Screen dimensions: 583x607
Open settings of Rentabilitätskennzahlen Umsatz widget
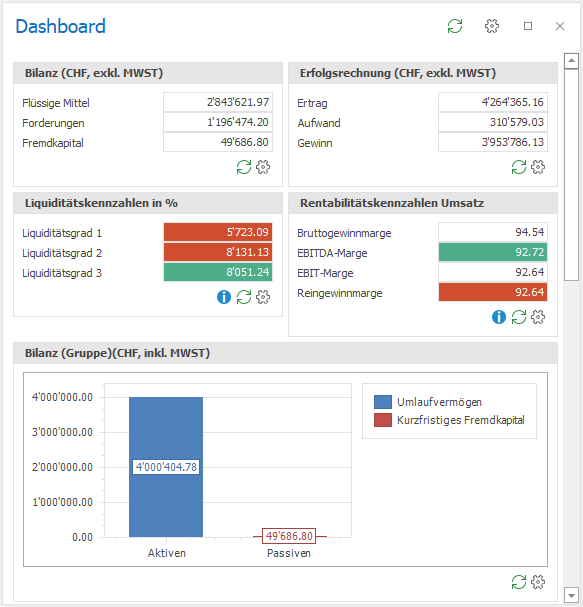point(538,317)
